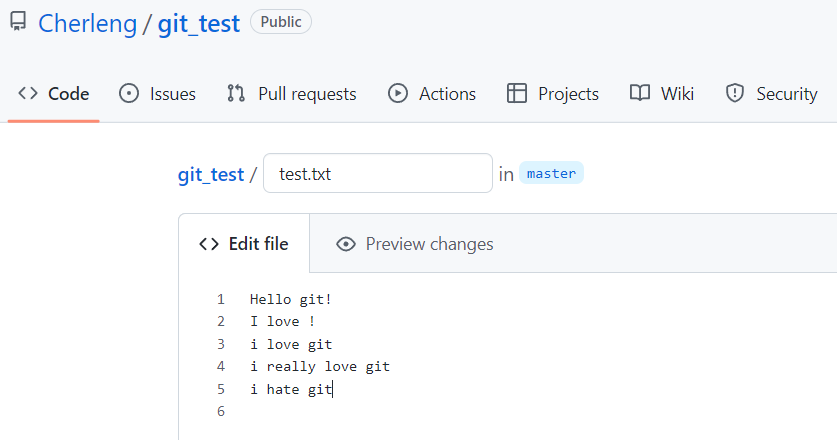Viewport: 837px width, 440px height.
Task: Click the Projects table icon
Action: 517,94
